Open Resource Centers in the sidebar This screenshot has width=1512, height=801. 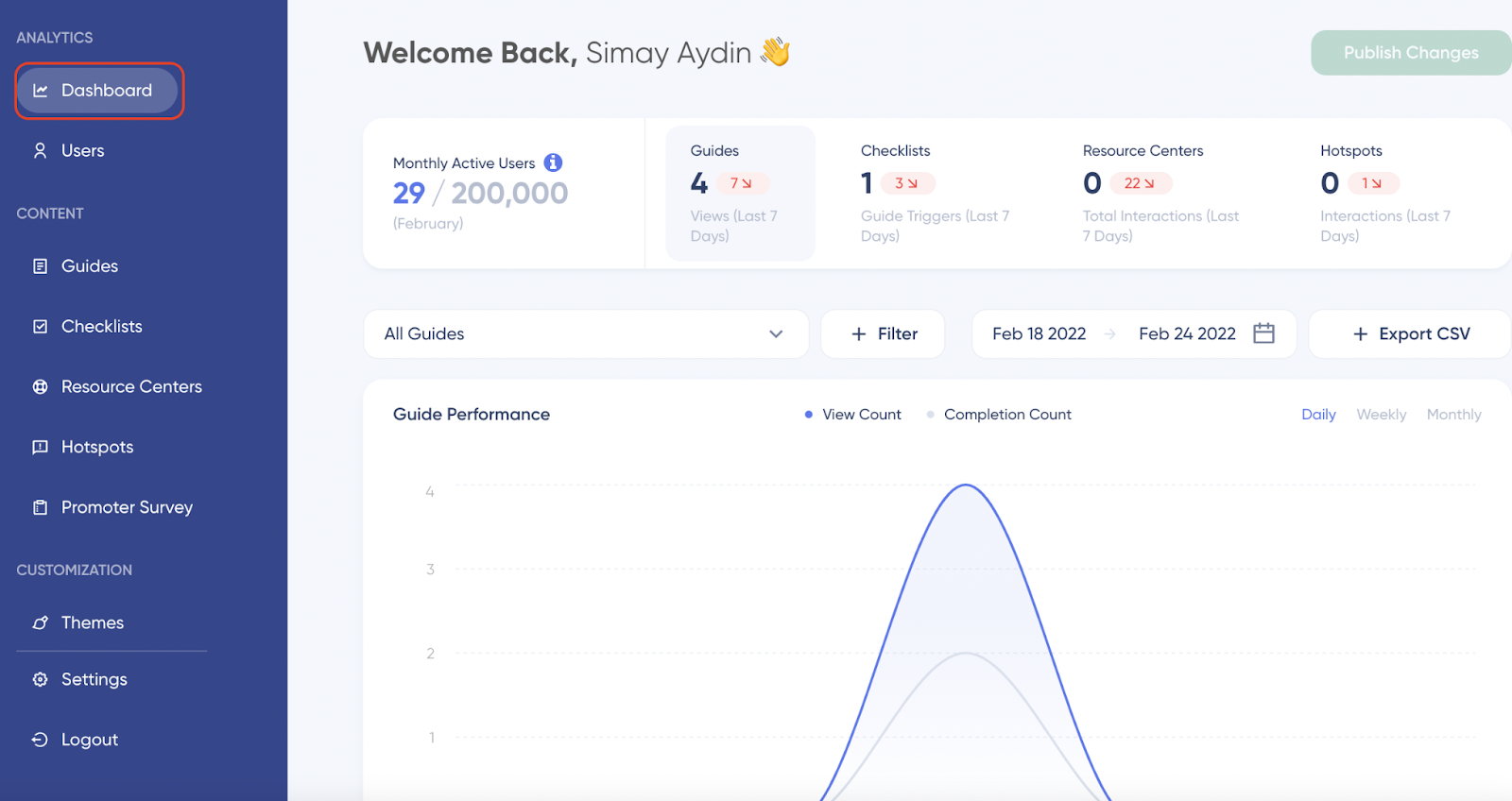click(131, 387)
